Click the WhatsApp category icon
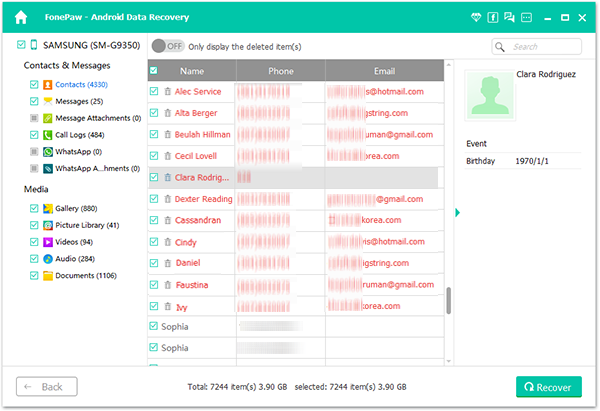Screen dimensions: 600x411 pyautogui.click(x=47, y=152)
